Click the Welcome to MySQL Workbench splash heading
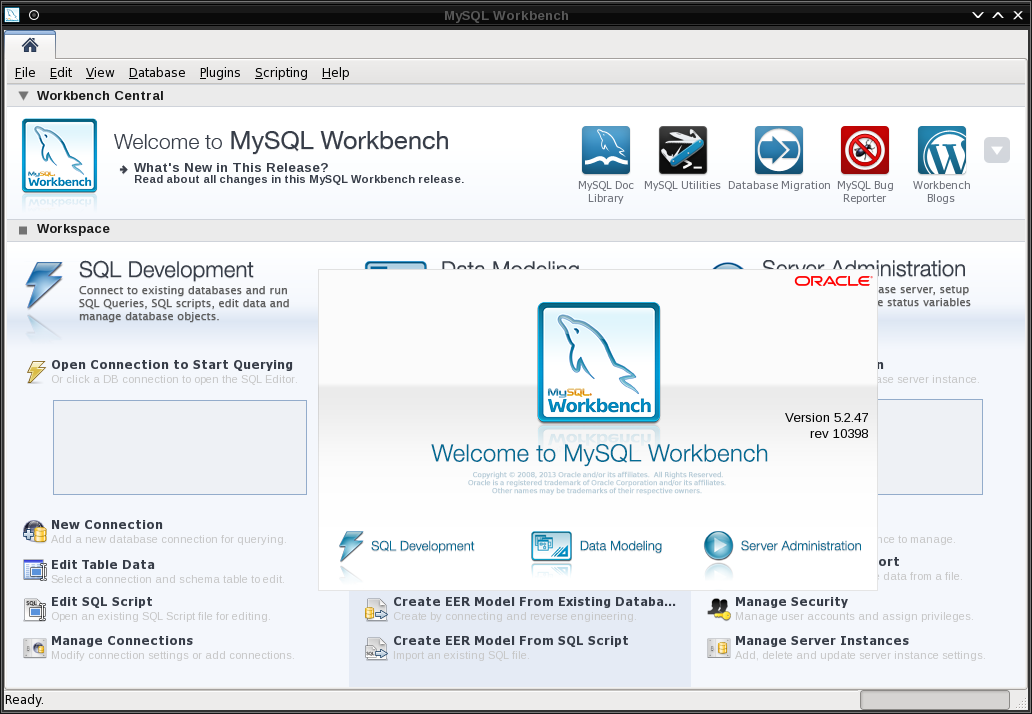The height and width of the screenshot is (714, 1032). [x=600, y=453]
